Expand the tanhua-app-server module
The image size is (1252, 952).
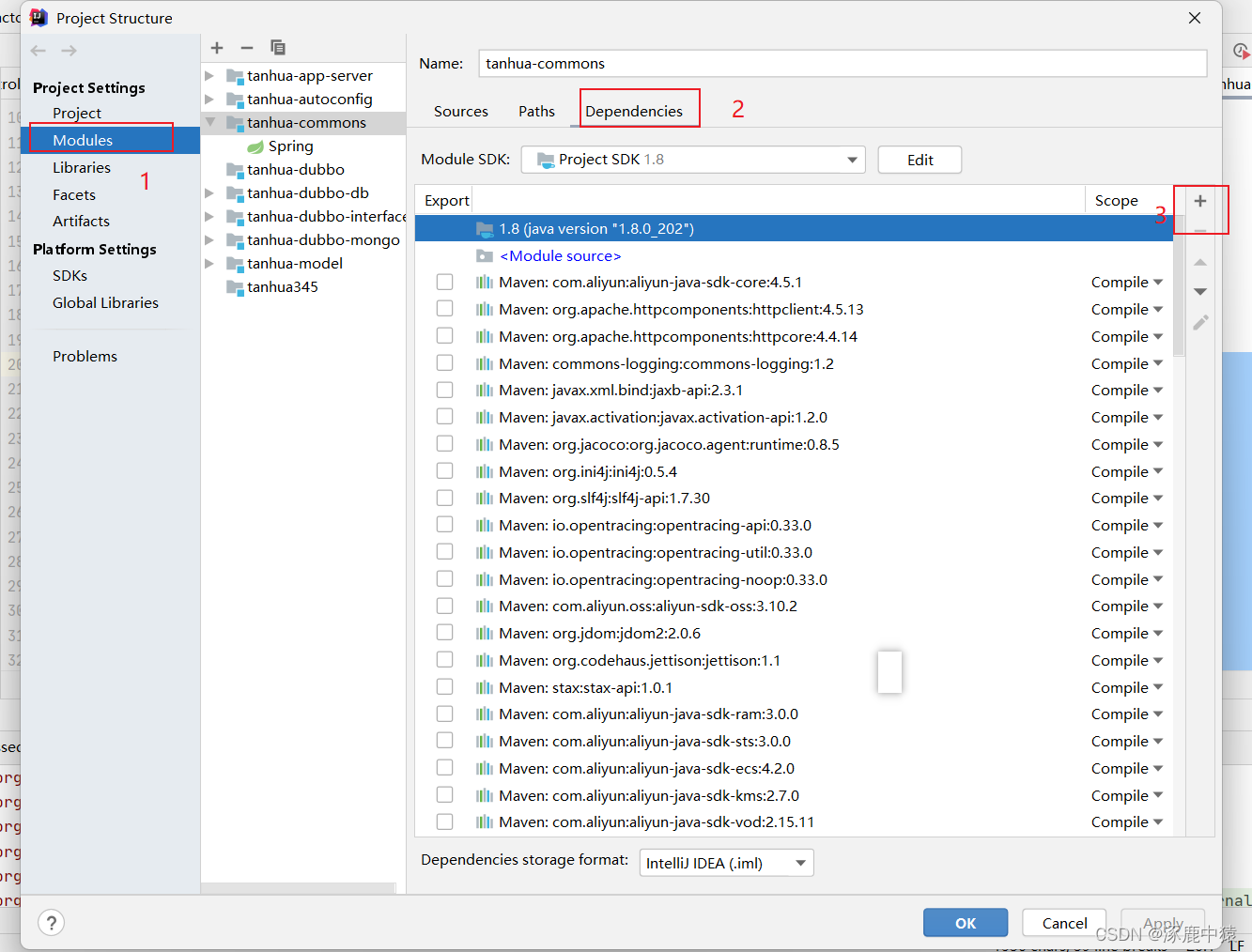[209, 76]
